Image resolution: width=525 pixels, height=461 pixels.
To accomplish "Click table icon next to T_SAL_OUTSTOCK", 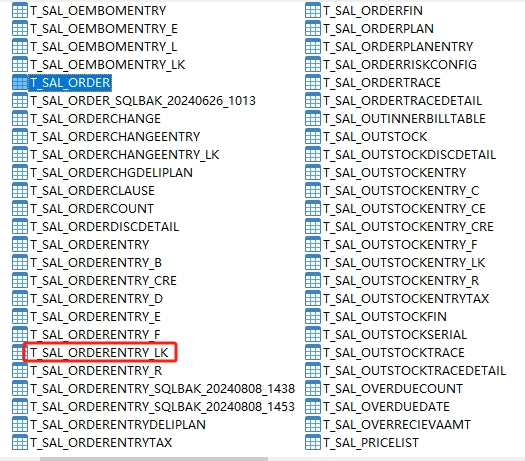I will point(313,137).
